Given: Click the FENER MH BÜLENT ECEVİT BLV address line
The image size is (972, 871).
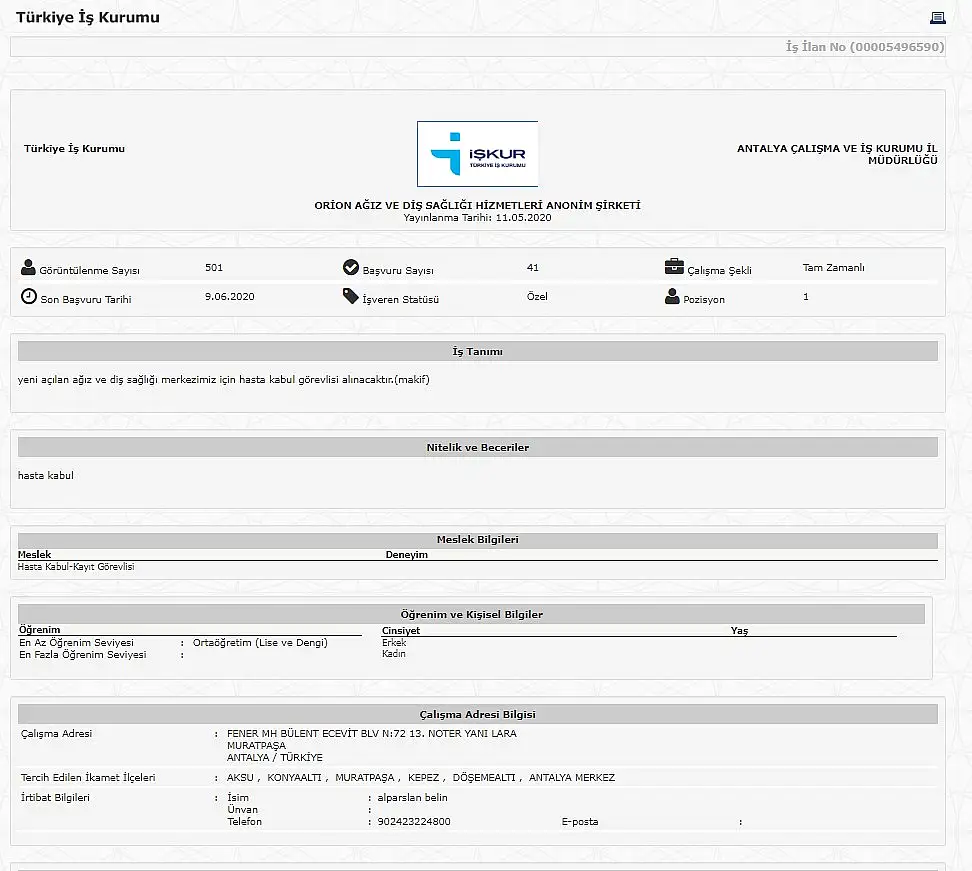Looking at the screenshot, I should point(372,733).
